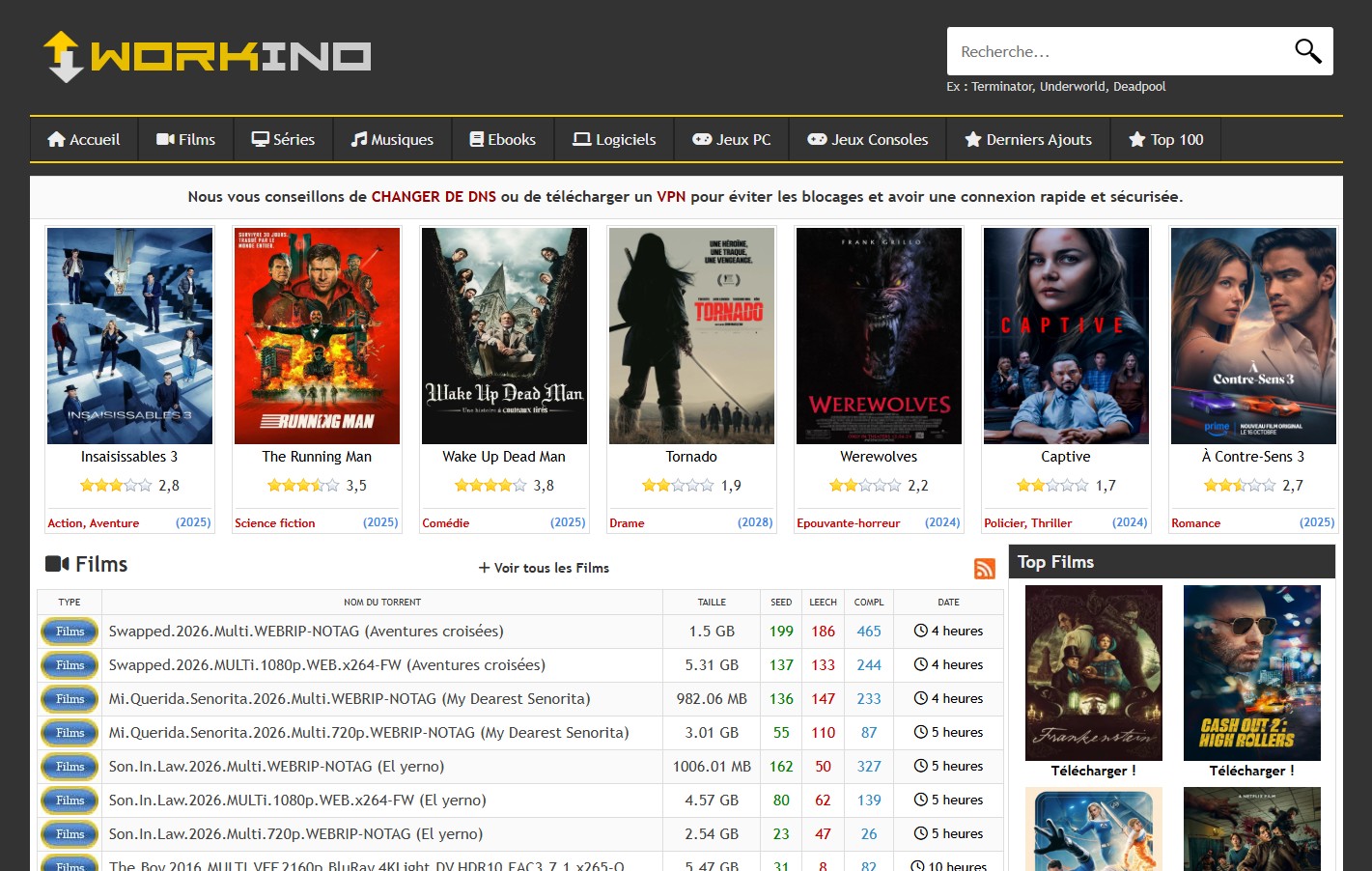Show the Top 100 page

(1166, 139)
